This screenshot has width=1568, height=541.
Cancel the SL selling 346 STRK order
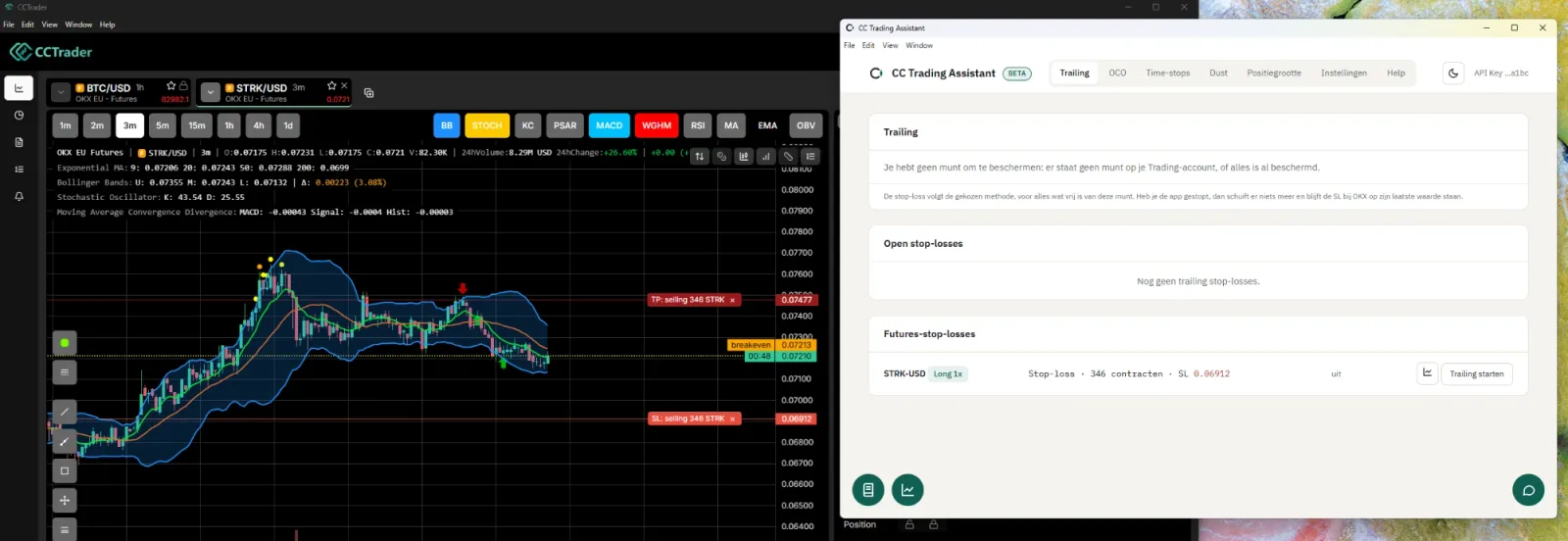732,418
